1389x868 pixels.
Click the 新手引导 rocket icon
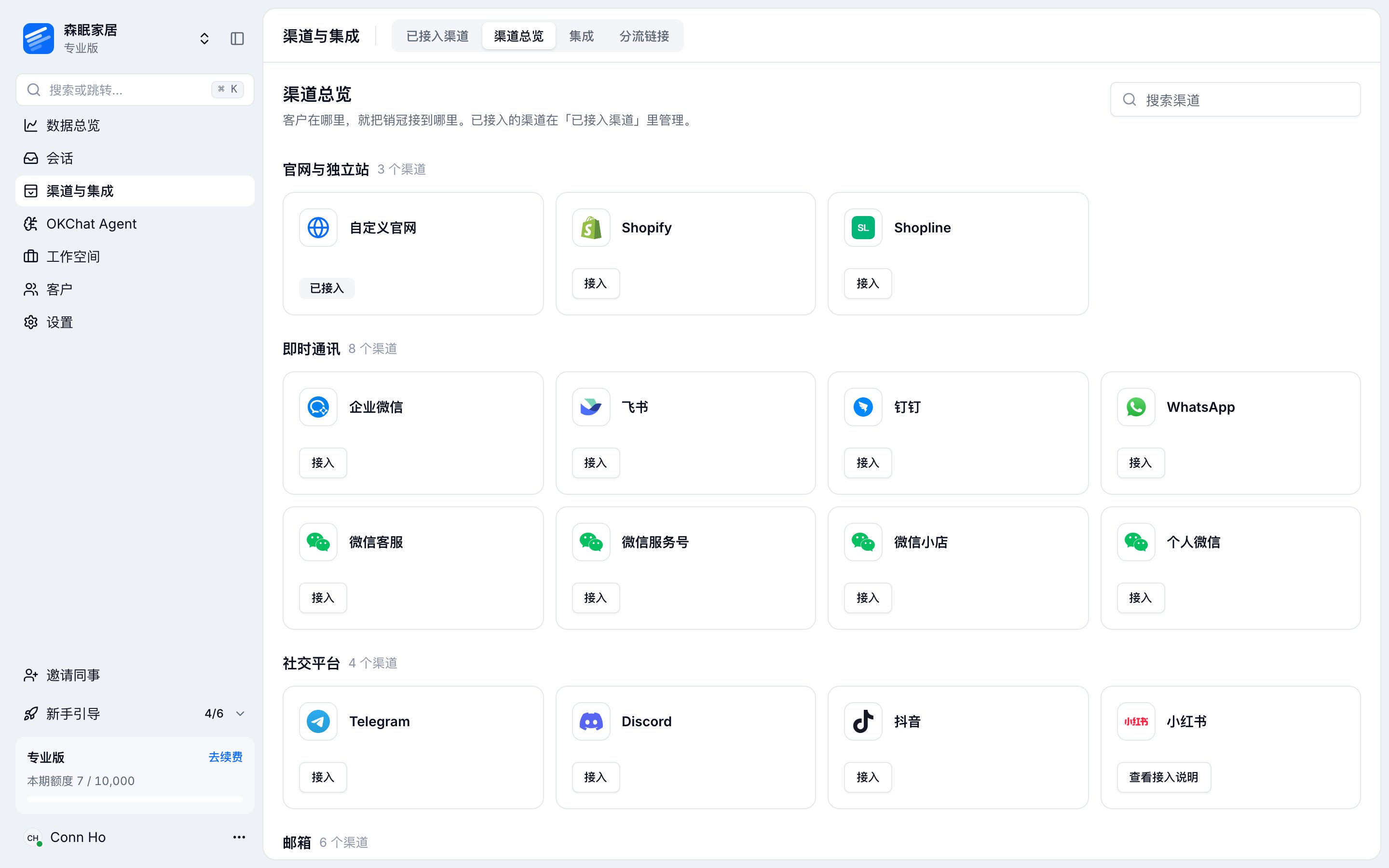click(x=31, y=714)
